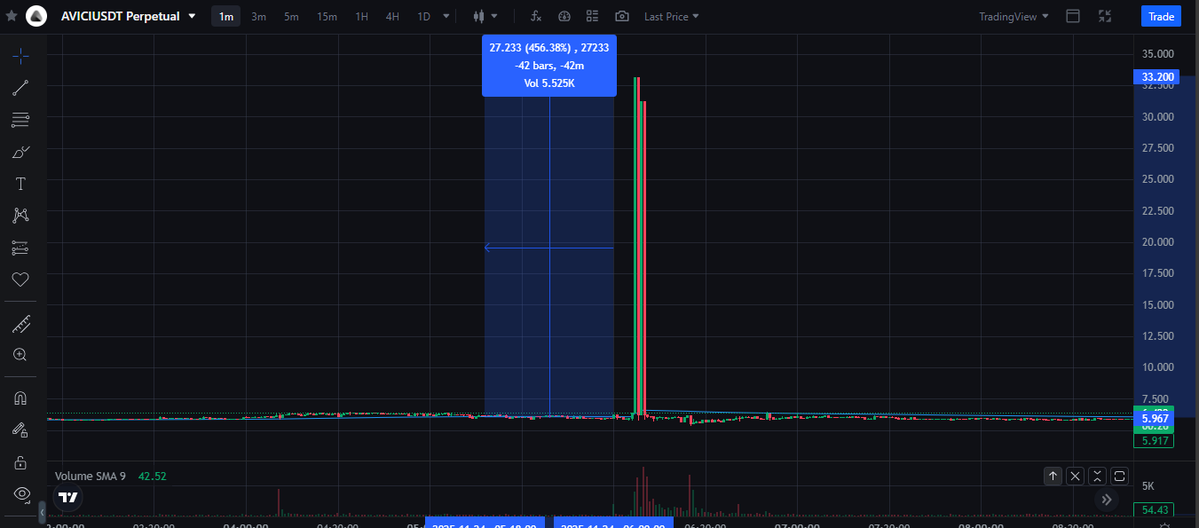Screen dimensions: 1199x528
Task: Click the 54.43 volume axis label
Action: 1154,510
